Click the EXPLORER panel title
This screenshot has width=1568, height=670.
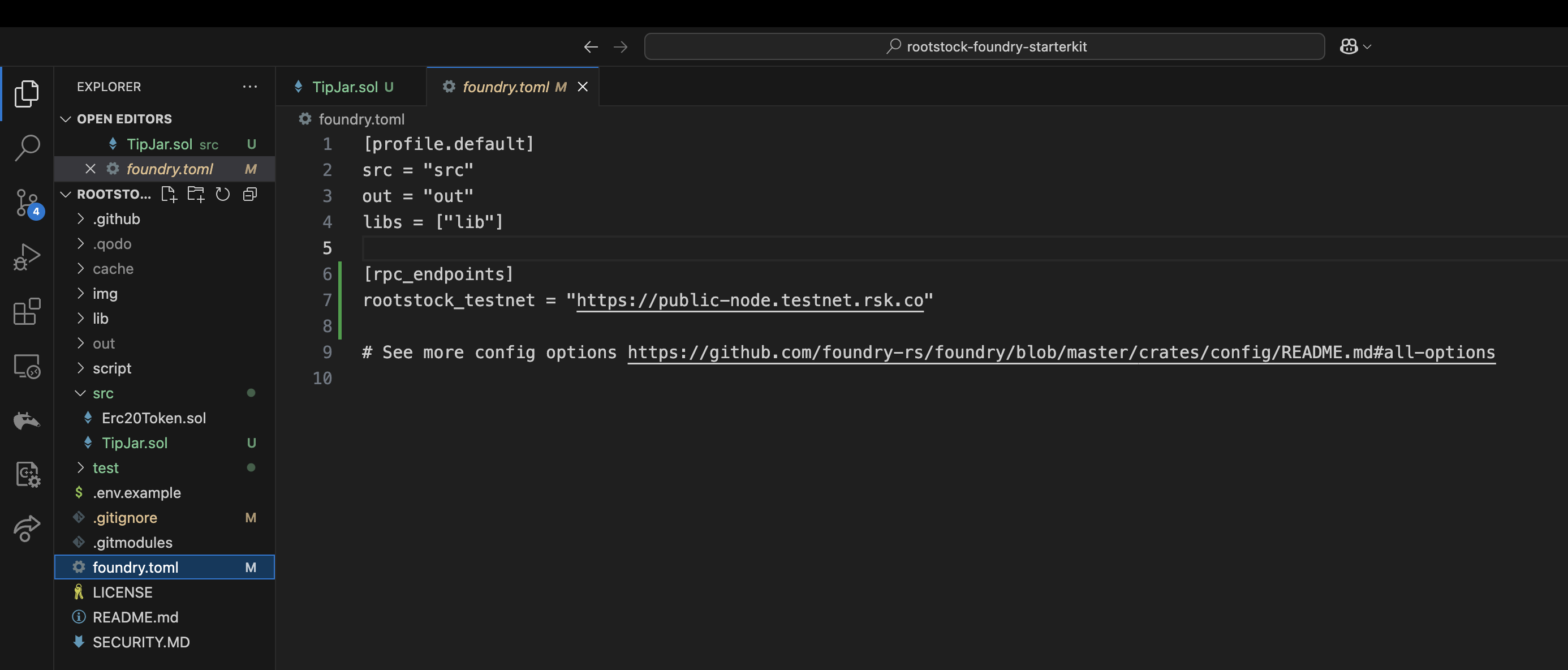pyautogui.click(x=109, y=87)
